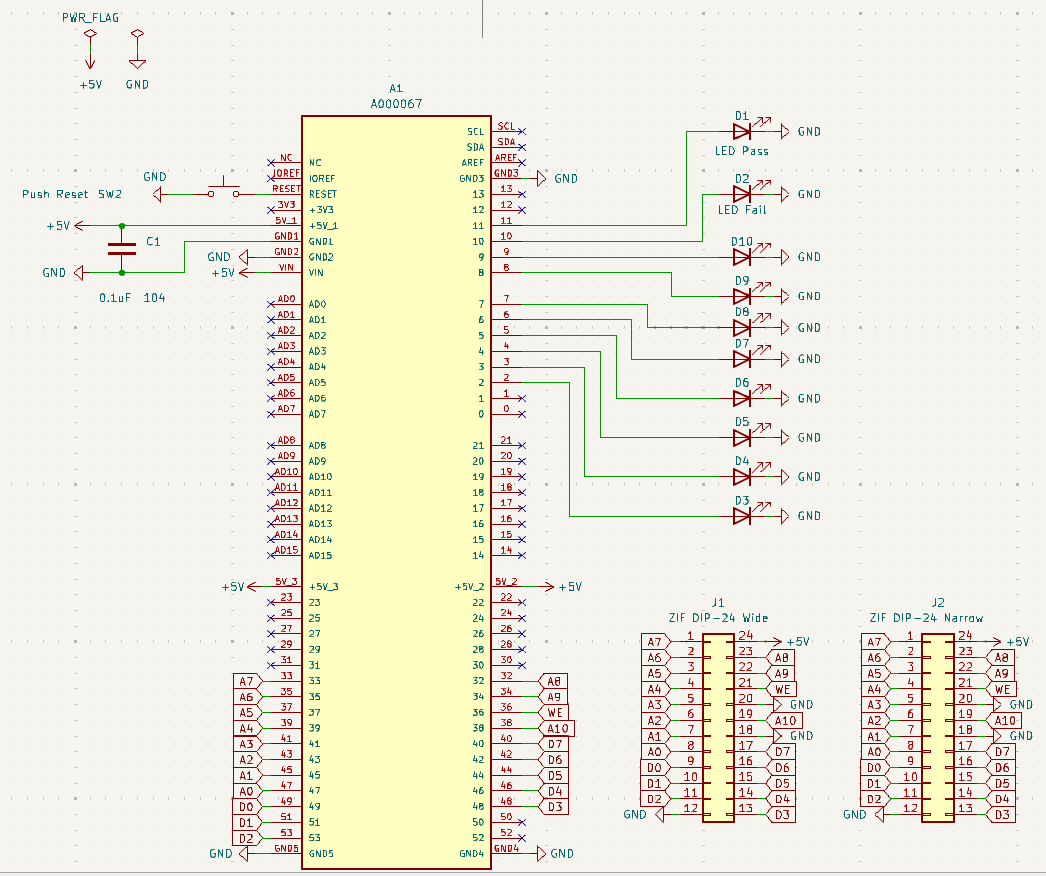Select +5V power symbol at 5V_2 pin

tap(550, 586)
